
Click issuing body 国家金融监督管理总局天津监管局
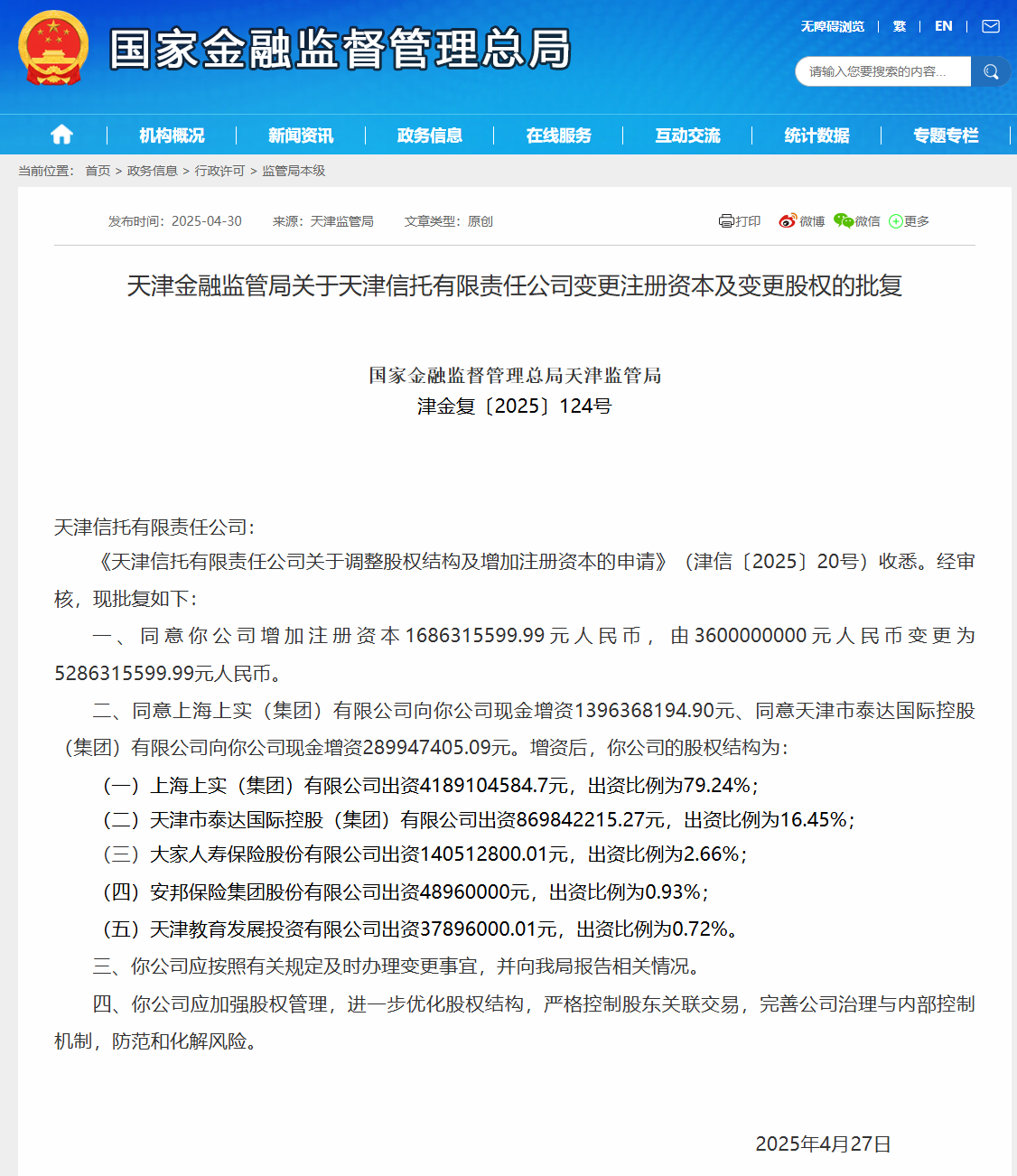[x=515, y=376]
